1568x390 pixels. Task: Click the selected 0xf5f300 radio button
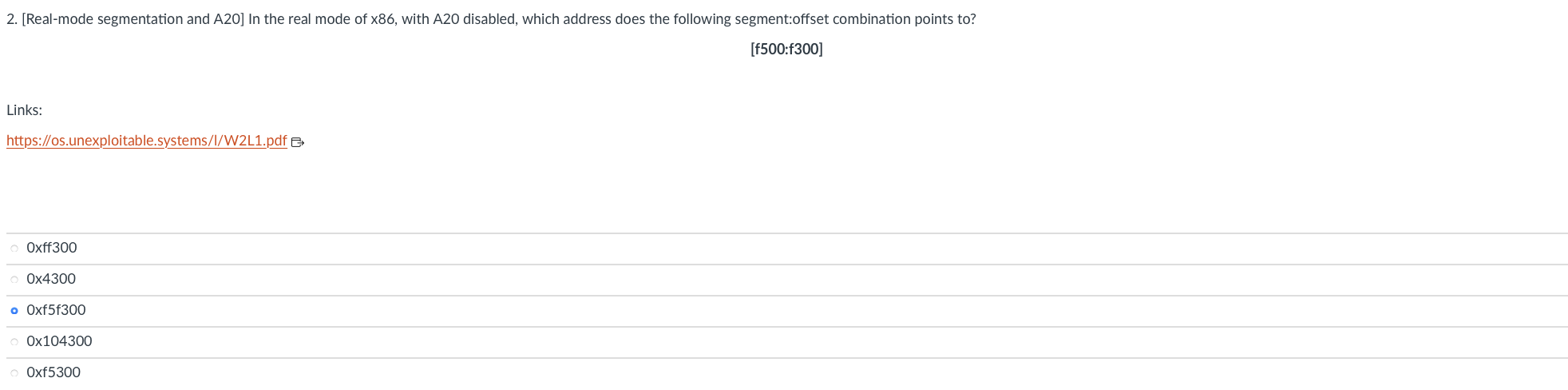14,311
